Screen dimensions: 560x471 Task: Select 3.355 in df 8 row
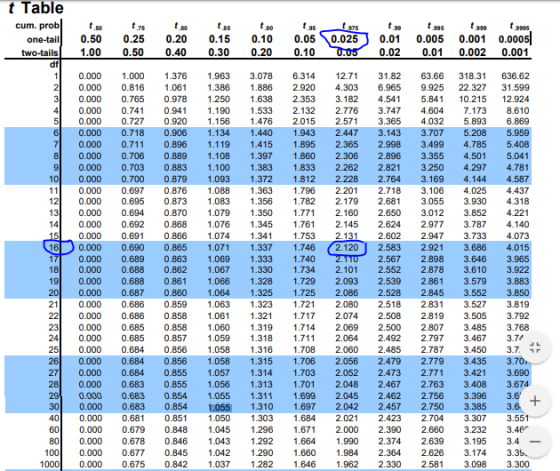pyautogui.click(x=432, y=156)
